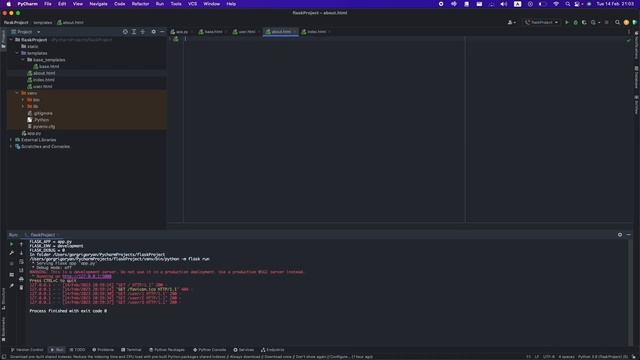The height and width of the screenshot is (360, 640).
Task: Open Search Everywhere magnifier in PyCharm toolbar
Action: pyautogui.click(x=617, y=22)
